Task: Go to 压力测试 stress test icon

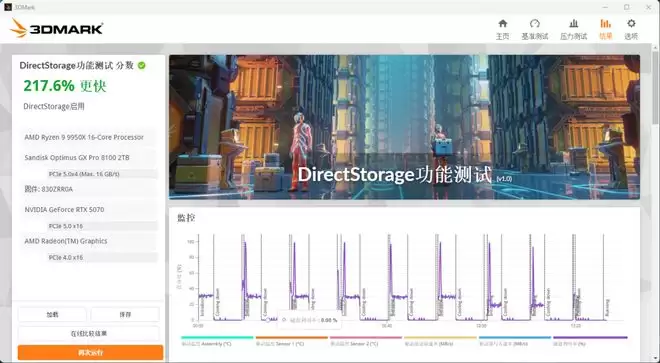Action: [x=573, y=29]
